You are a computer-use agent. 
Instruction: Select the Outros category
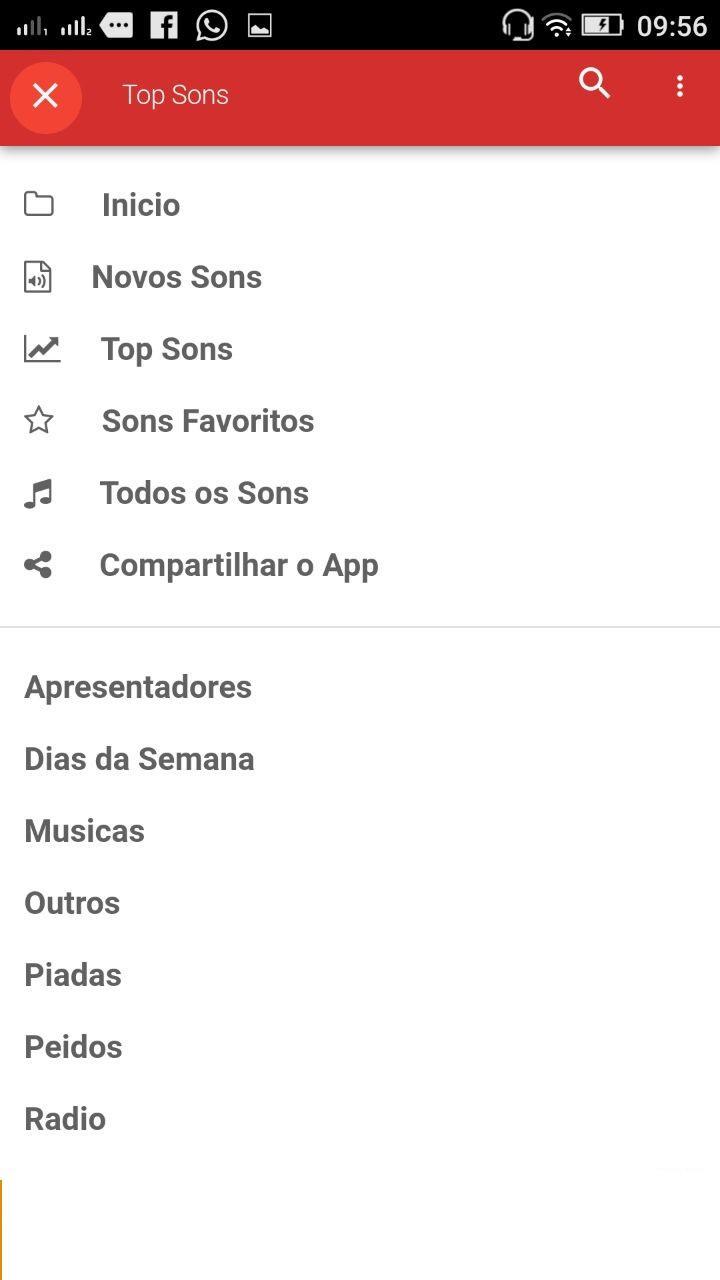click(72, 903)
